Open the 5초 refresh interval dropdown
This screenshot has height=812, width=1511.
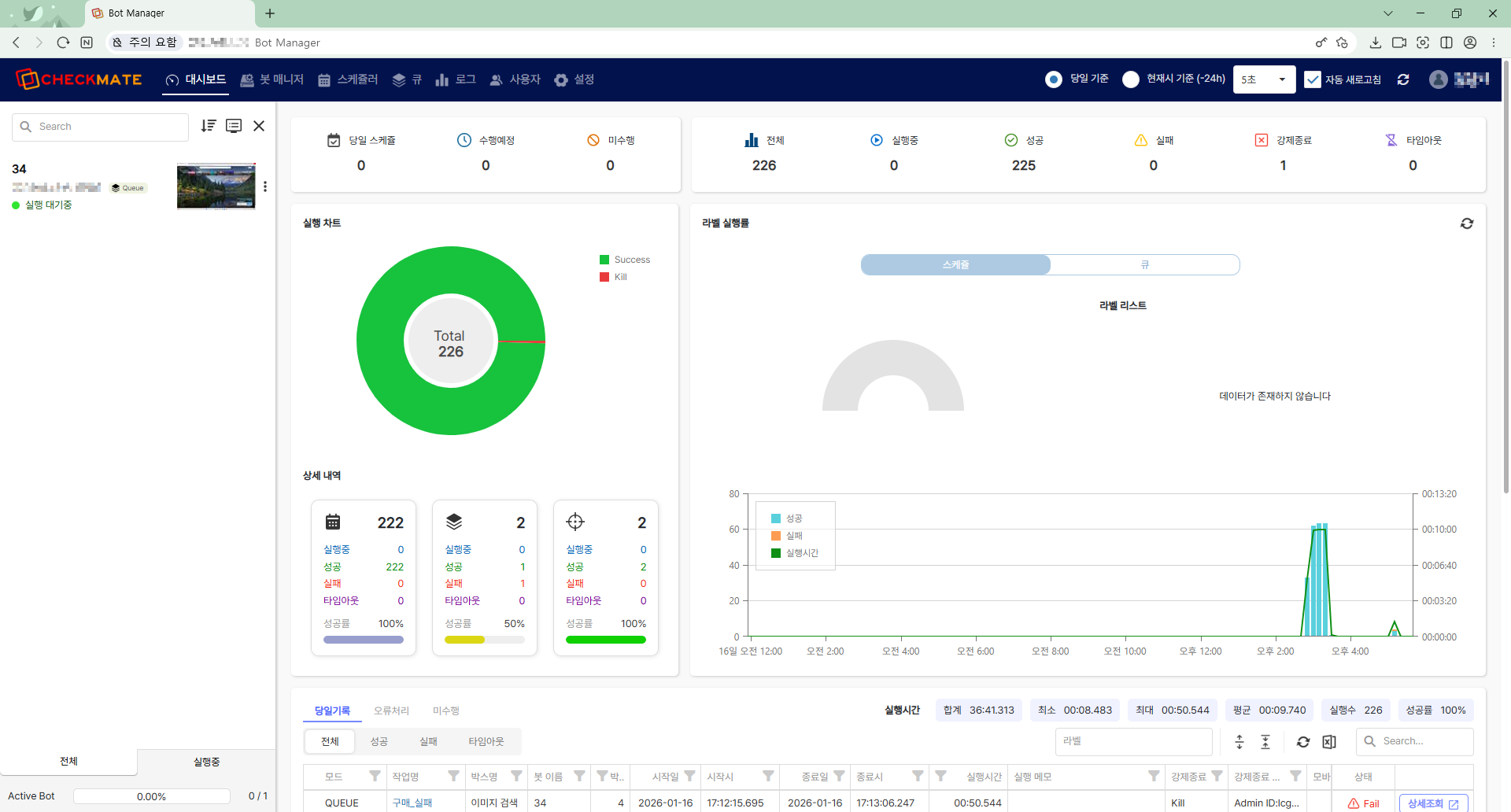tap(1264, 79)
